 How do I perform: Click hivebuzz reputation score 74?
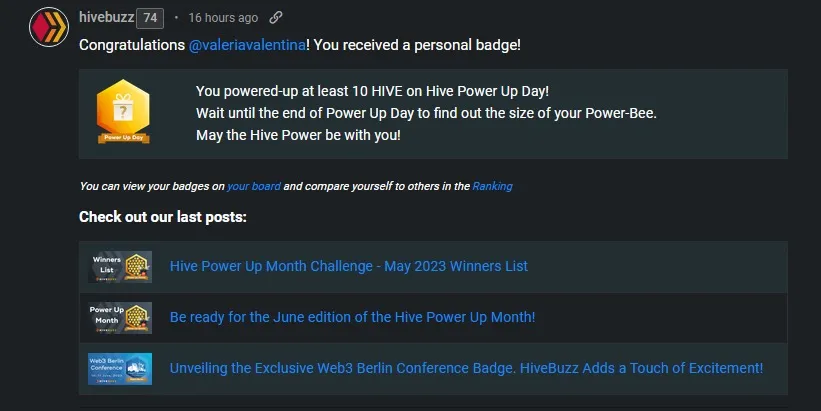click(x=150, y=18)
